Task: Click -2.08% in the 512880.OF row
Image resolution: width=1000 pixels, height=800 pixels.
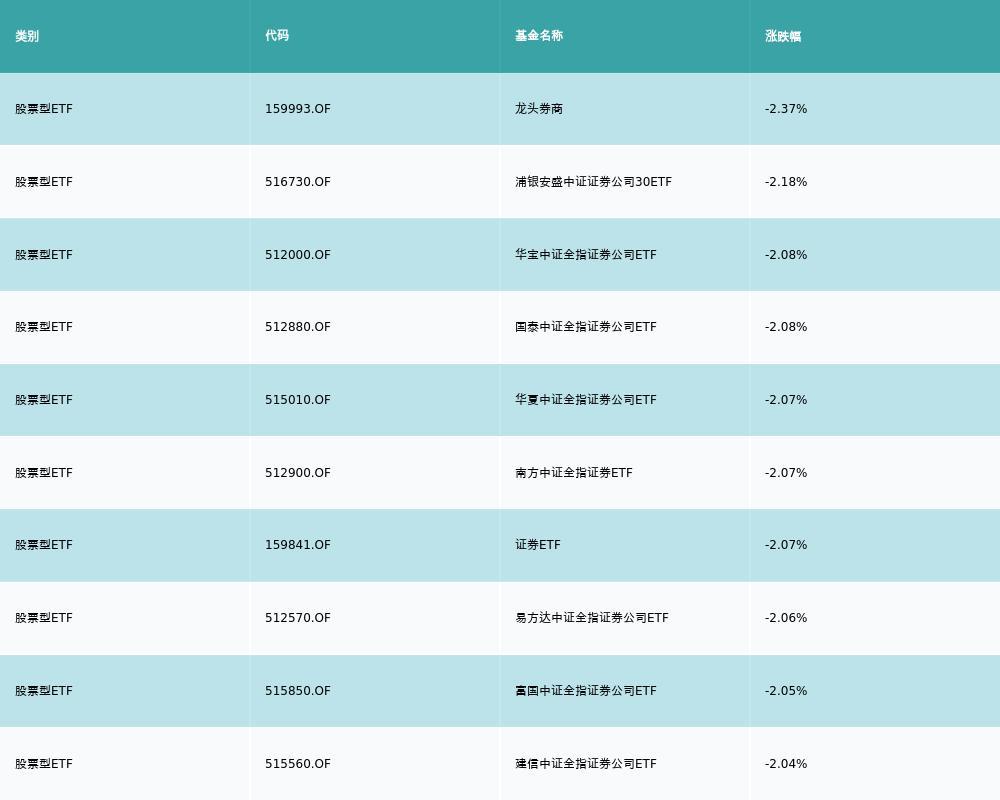Action: (x=786, y=327)
